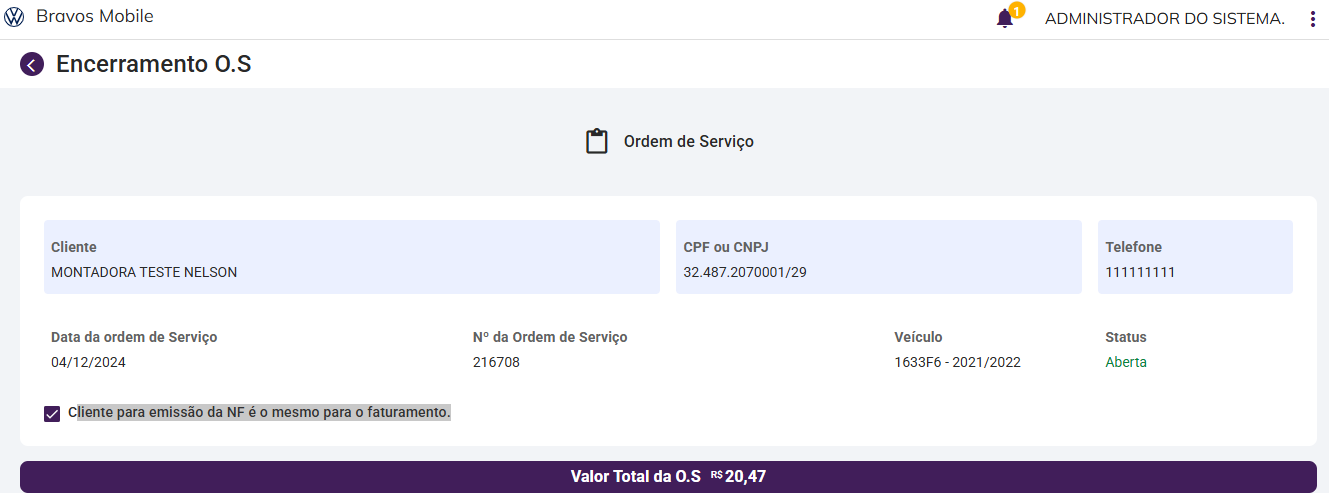Click the Bravos Mobile title
Viewport: 1329px width, 493px height.
[x=95, y=17]
